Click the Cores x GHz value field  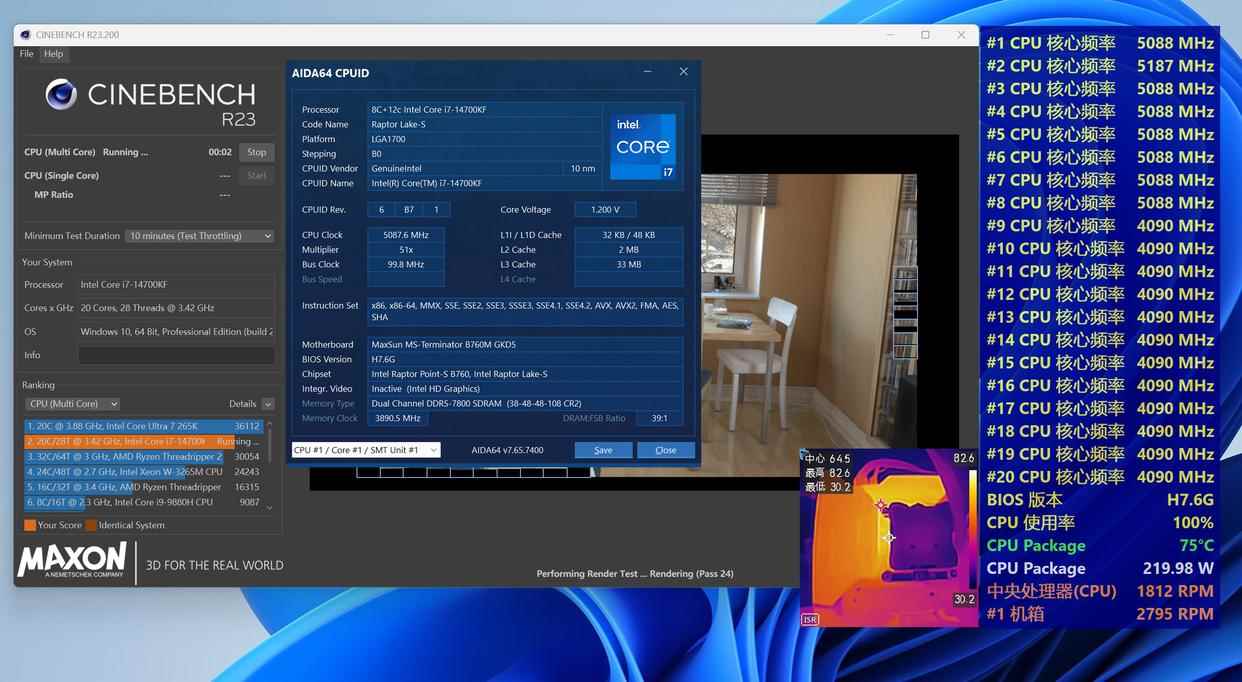[176, 308]
